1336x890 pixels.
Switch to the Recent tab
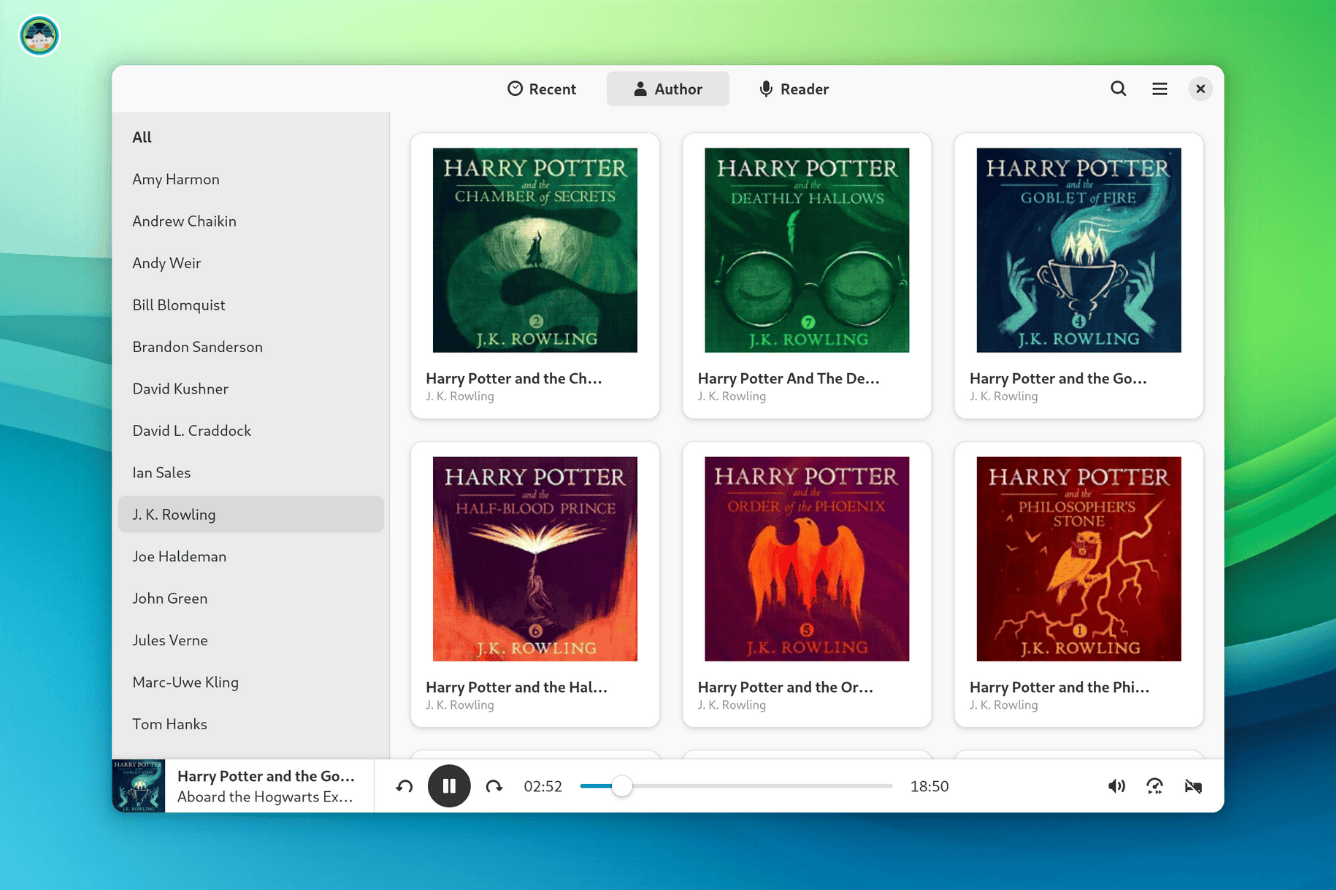pyautogui.click(x=541, y=89)
